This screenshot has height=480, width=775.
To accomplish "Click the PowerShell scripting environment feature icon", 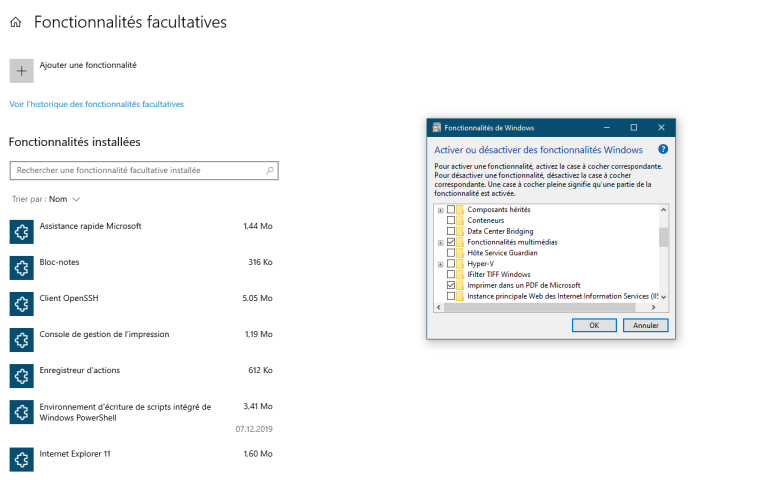I will 21,412.
